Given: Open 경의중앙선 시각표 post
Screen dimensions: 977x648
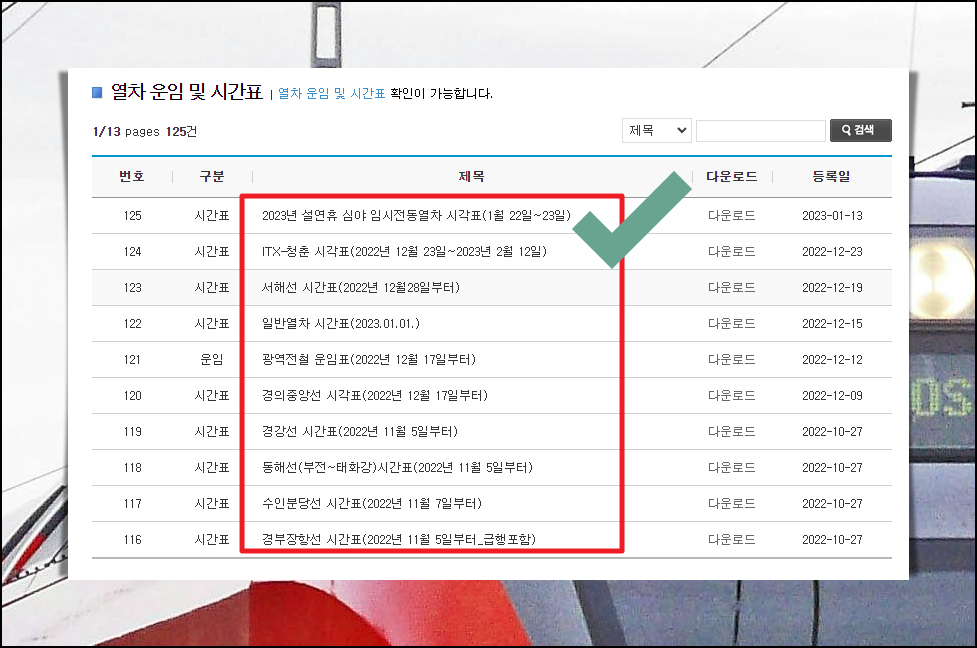Looking at the screenshot, I should click(x=374, y=396).
